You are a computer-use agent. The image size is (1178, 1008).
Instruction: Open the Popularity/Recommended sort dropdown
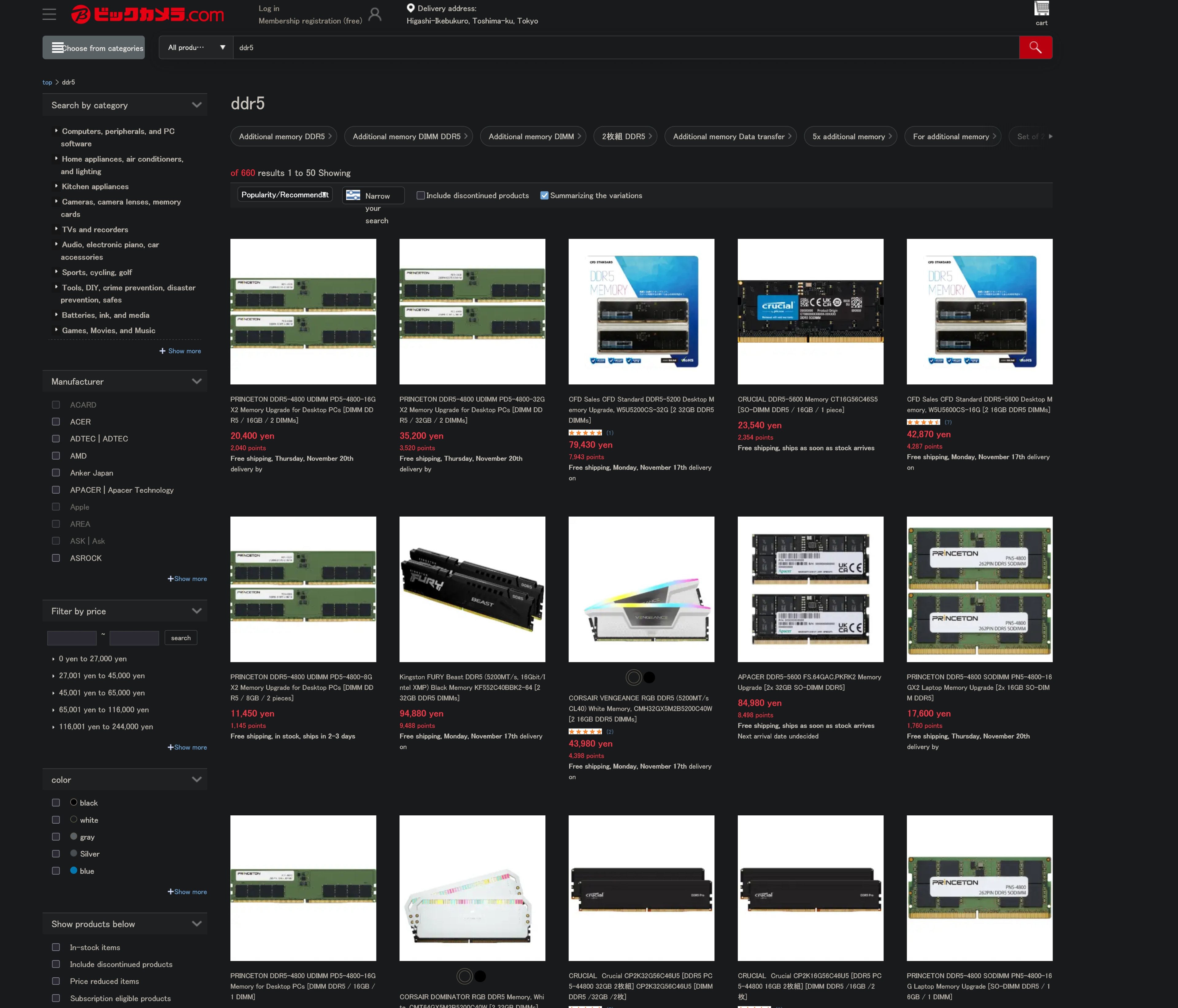click(x=285, y=194)
